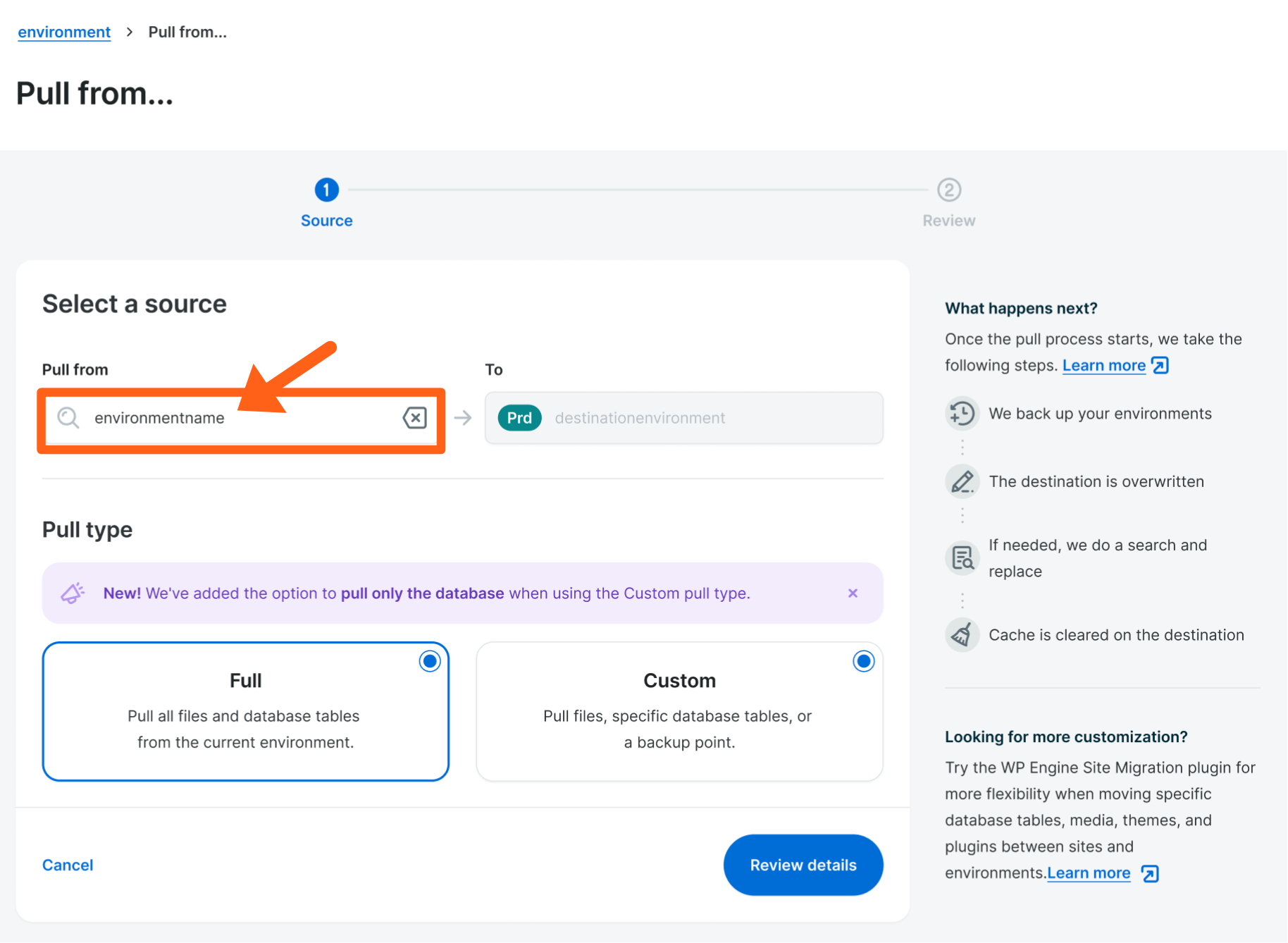Click the pencil destination overwritten icon
Screen dimensions: 1288x943
tap(962, 482)
